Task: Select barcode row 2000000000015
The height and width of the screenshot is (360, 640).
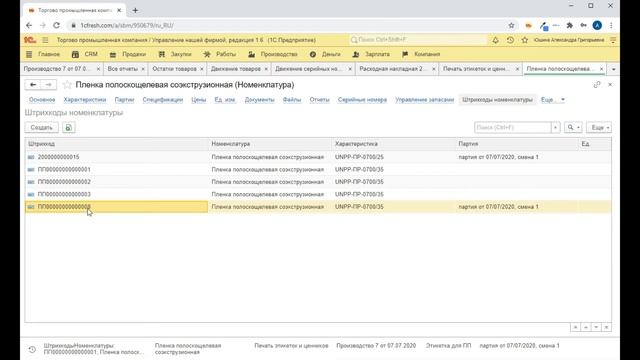Action: 318,157
